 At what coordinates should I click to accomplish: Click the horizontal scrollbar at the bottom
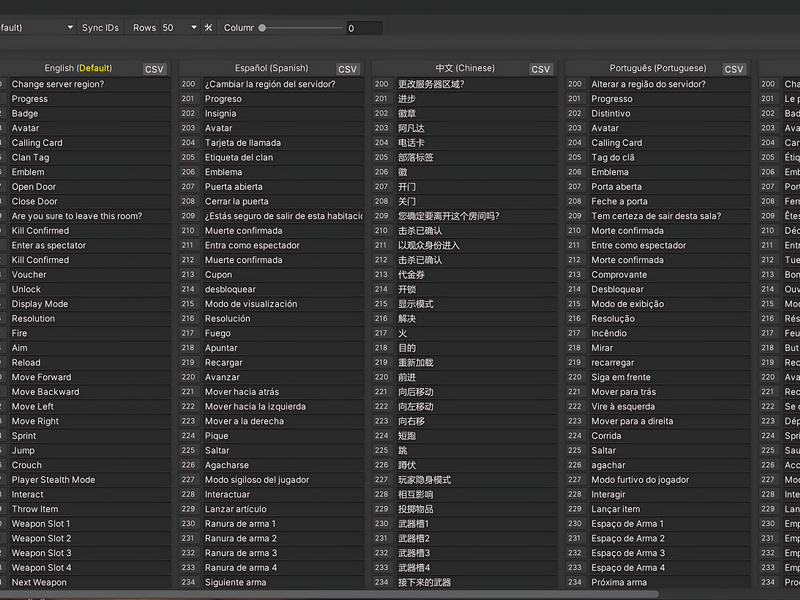coord(329,595)
